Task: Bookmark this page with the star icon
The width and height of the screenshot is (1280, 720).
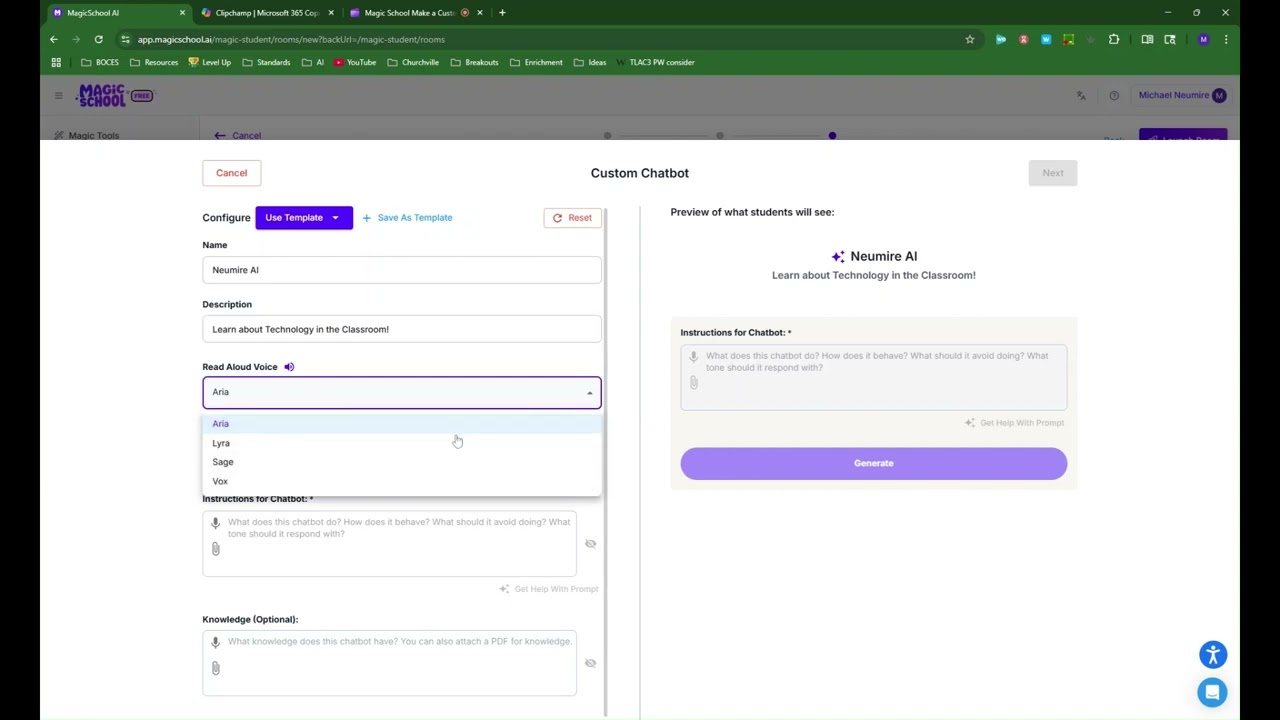Action: click(969, 39)
